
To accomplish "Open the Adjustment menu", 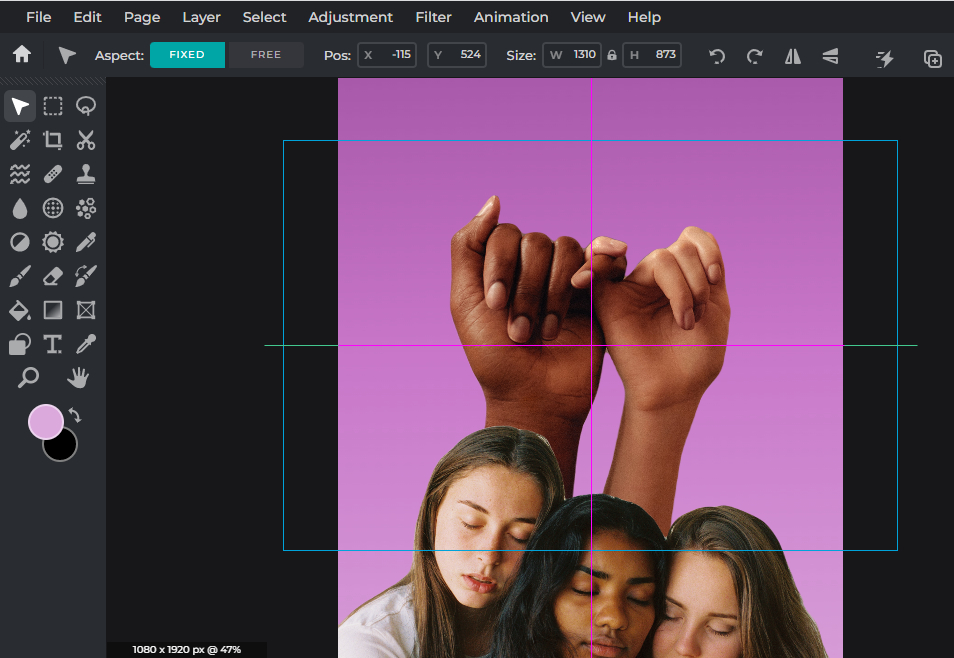I will pos(350,17).
